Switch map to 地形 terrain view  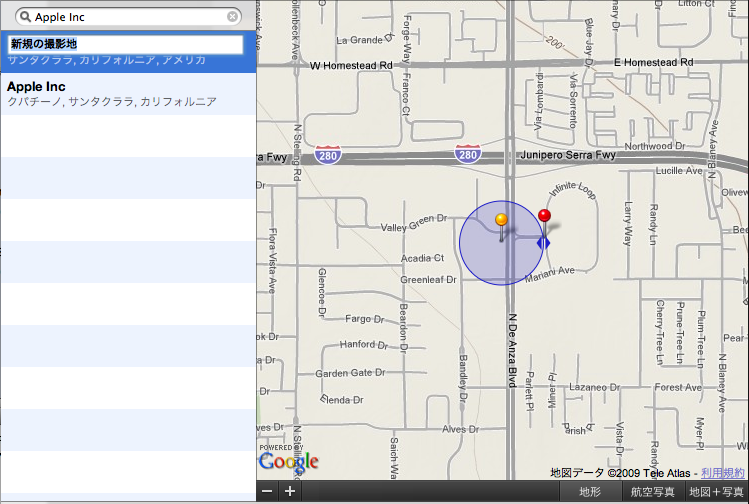589,492
